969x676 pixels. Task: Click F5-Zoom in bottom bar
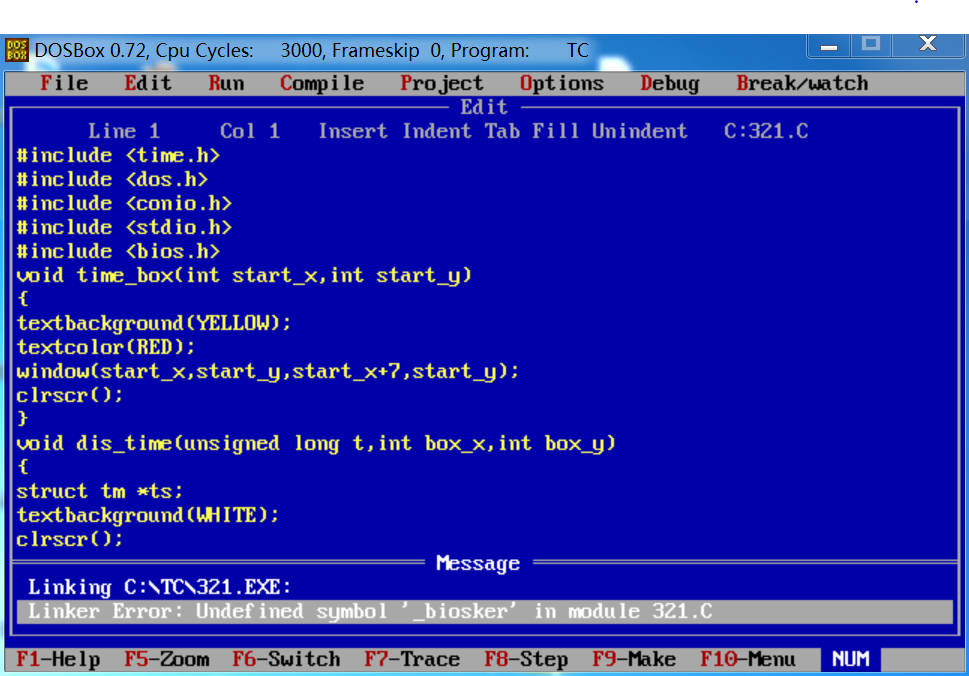pos(166,659)
